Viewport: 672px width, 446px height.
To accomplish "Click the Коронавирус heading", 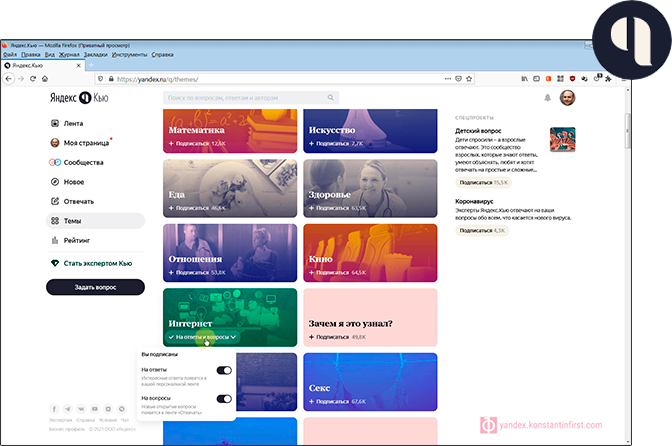I will click(x=474, y=201).
